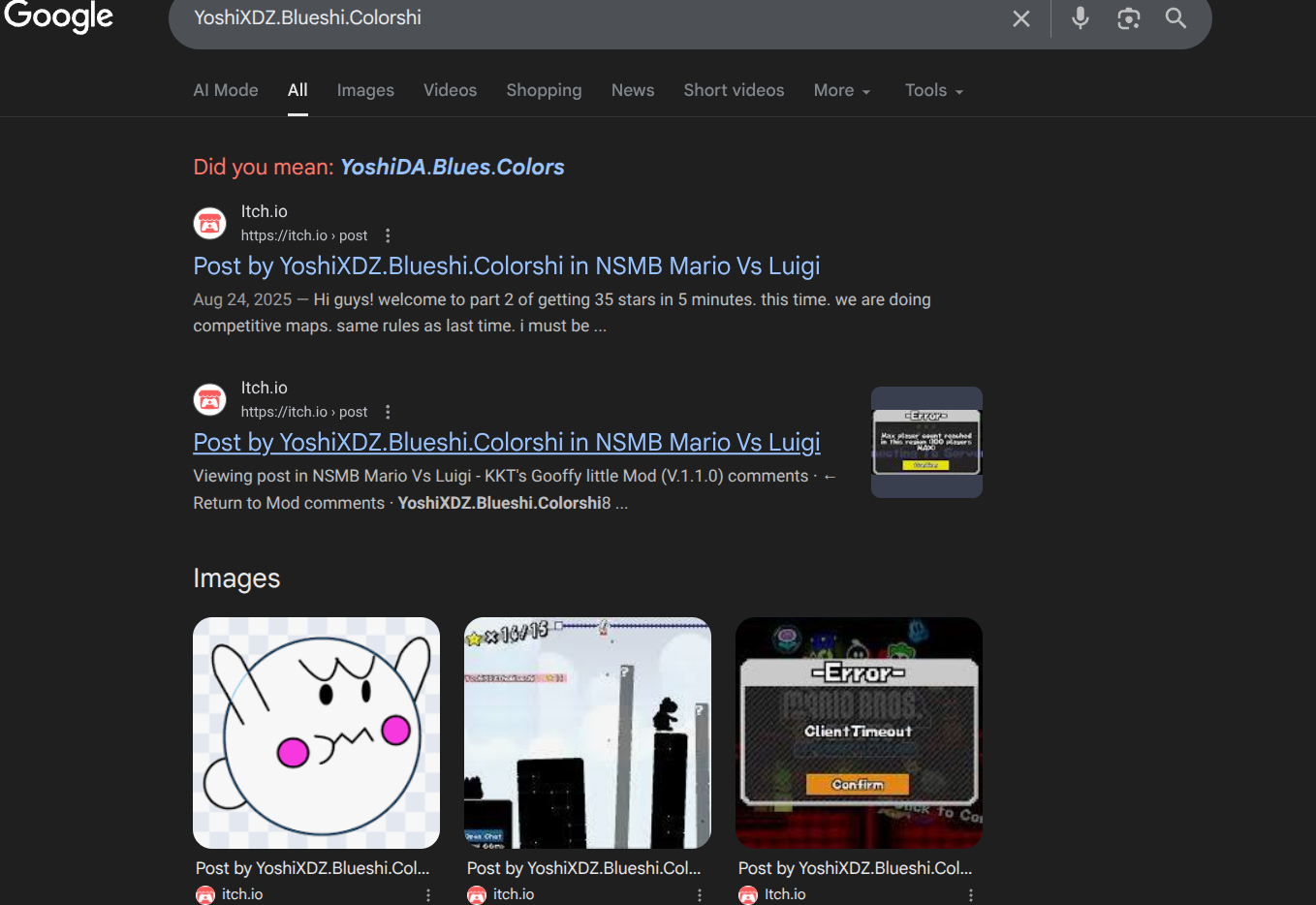Open the Viewing post result title link
Screen dimensions: 1316x905
click(507, 442)
